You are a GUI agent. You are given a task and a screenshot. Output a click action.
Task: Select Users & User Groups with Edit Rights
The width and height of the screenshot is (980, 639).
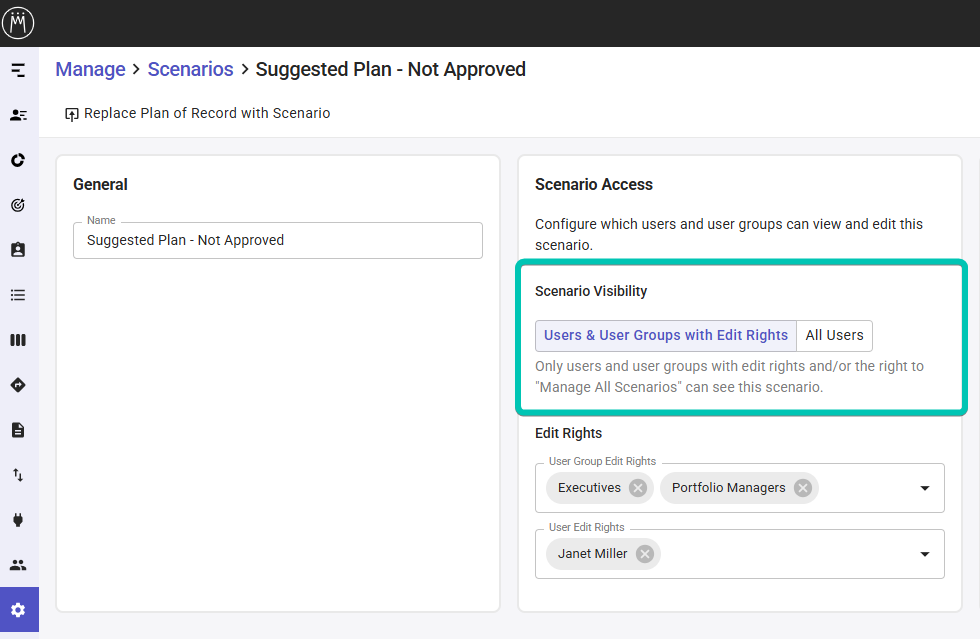(665, 336)
